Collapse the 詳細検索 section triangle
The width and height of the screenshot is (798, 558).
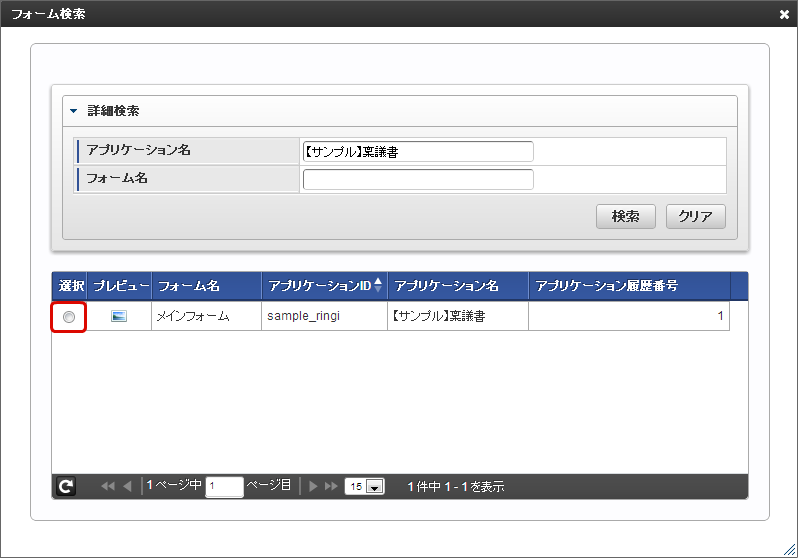click(73, 111)
